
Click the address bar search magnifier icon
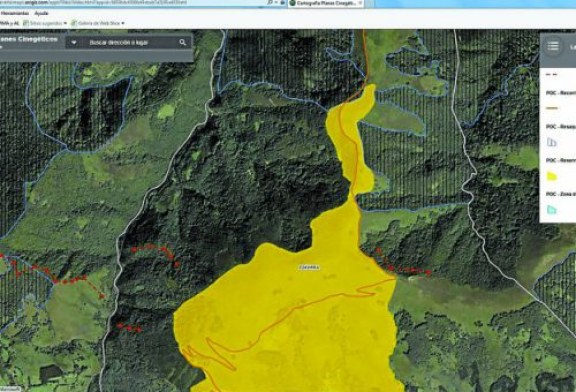coord(270,3)
